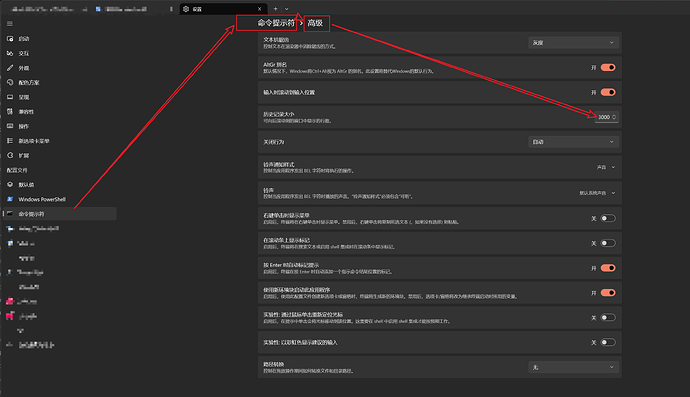Open the 路径转换 dropdown showing 无
The image size is (690, 397).
[x=573, y=367]
